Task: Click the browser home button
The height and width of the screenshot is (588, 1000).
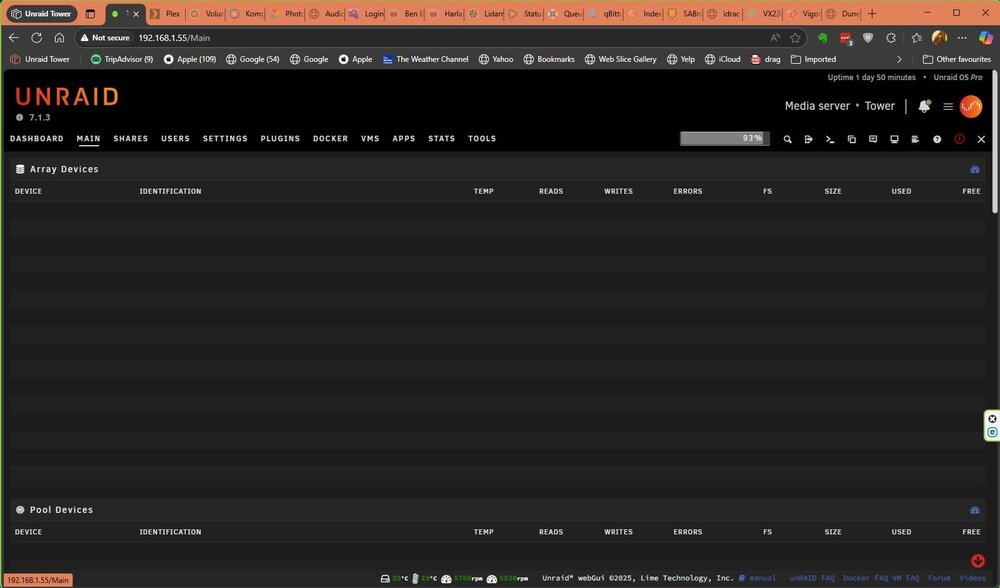Action: (x=59, y=38)
